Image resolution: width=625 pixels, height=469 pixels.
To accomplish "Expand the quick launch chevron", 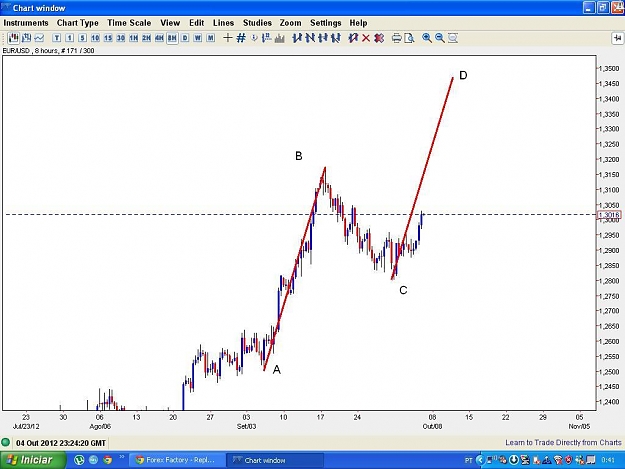I will point(122,457).
